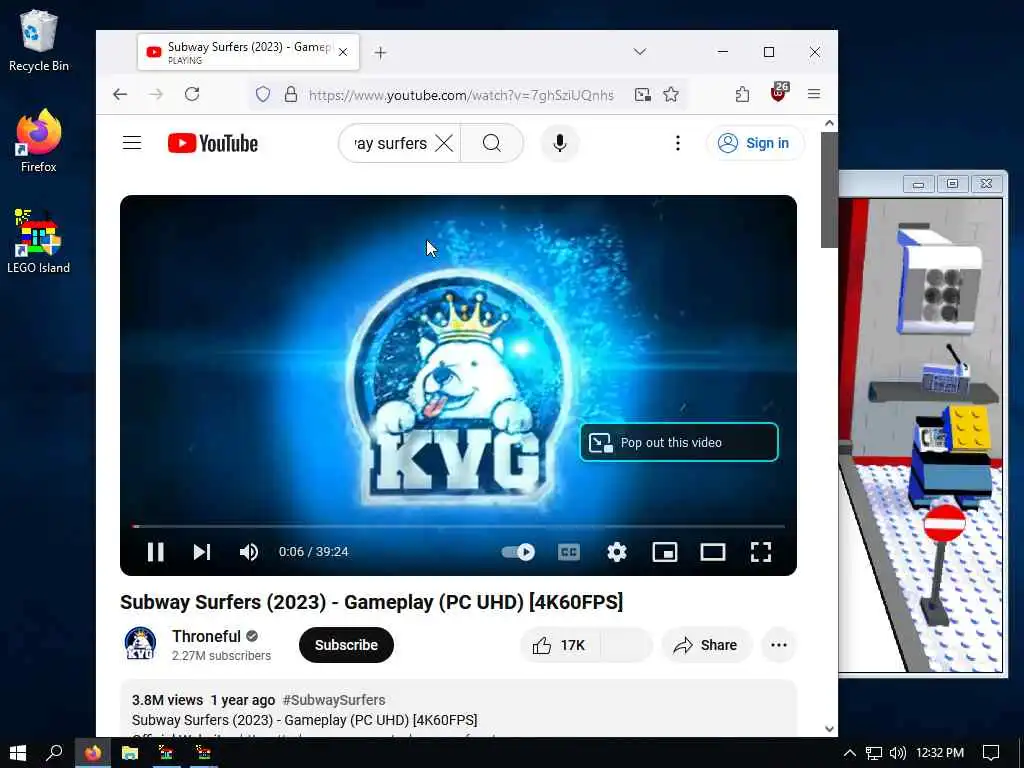Open Windows Start menu

coord(18,753)
